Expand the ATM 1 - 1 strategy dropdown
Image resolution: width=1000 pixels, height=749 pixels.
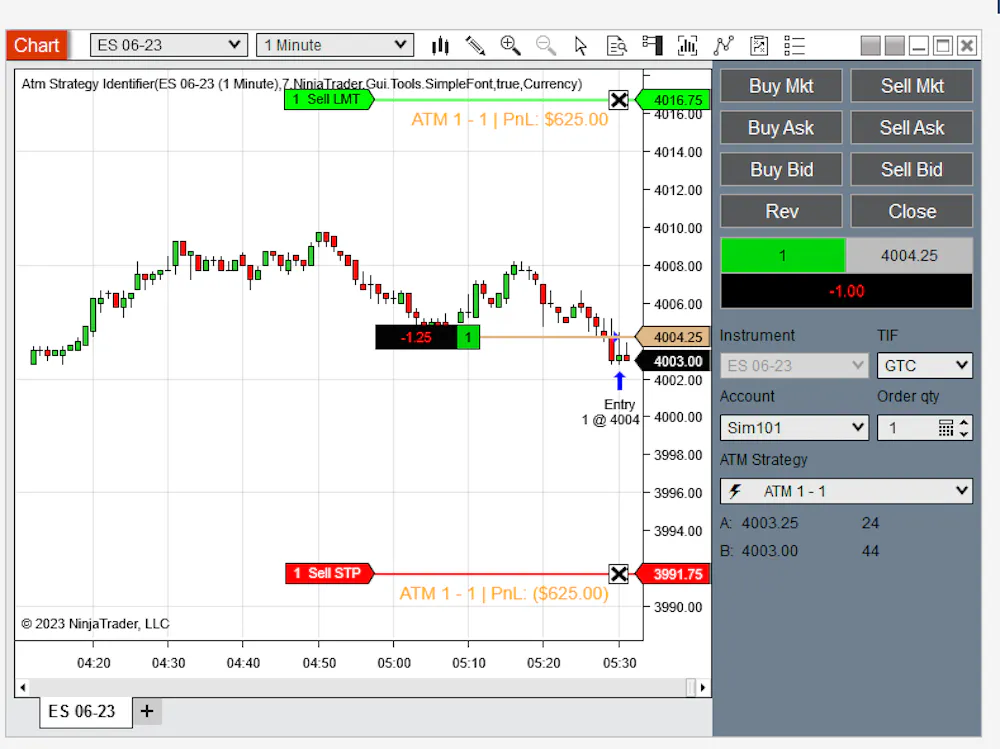coord(846,491)
